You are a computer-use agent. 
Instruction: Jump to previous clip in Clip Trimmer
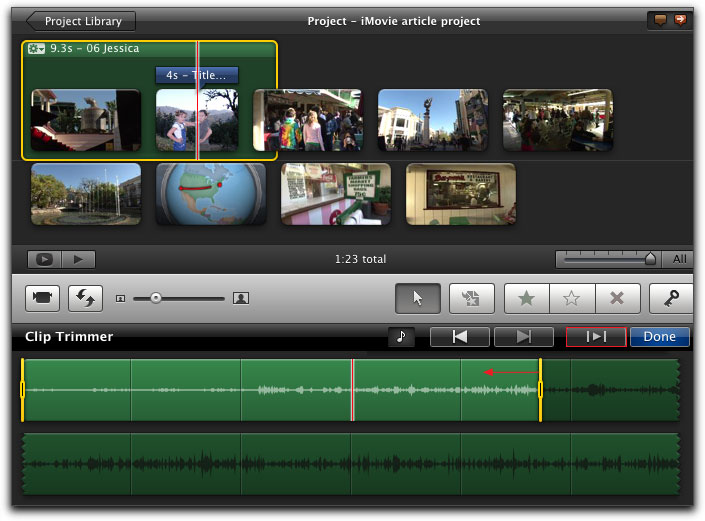coord(460,337)
